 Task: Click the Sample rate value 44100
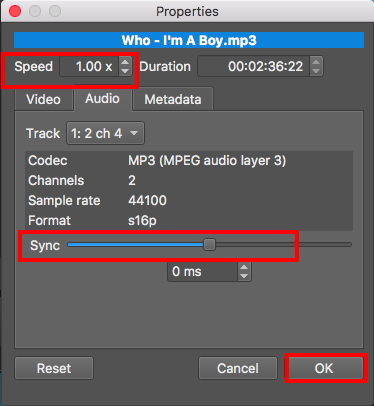pyautogui.click(x=147, y=201)
